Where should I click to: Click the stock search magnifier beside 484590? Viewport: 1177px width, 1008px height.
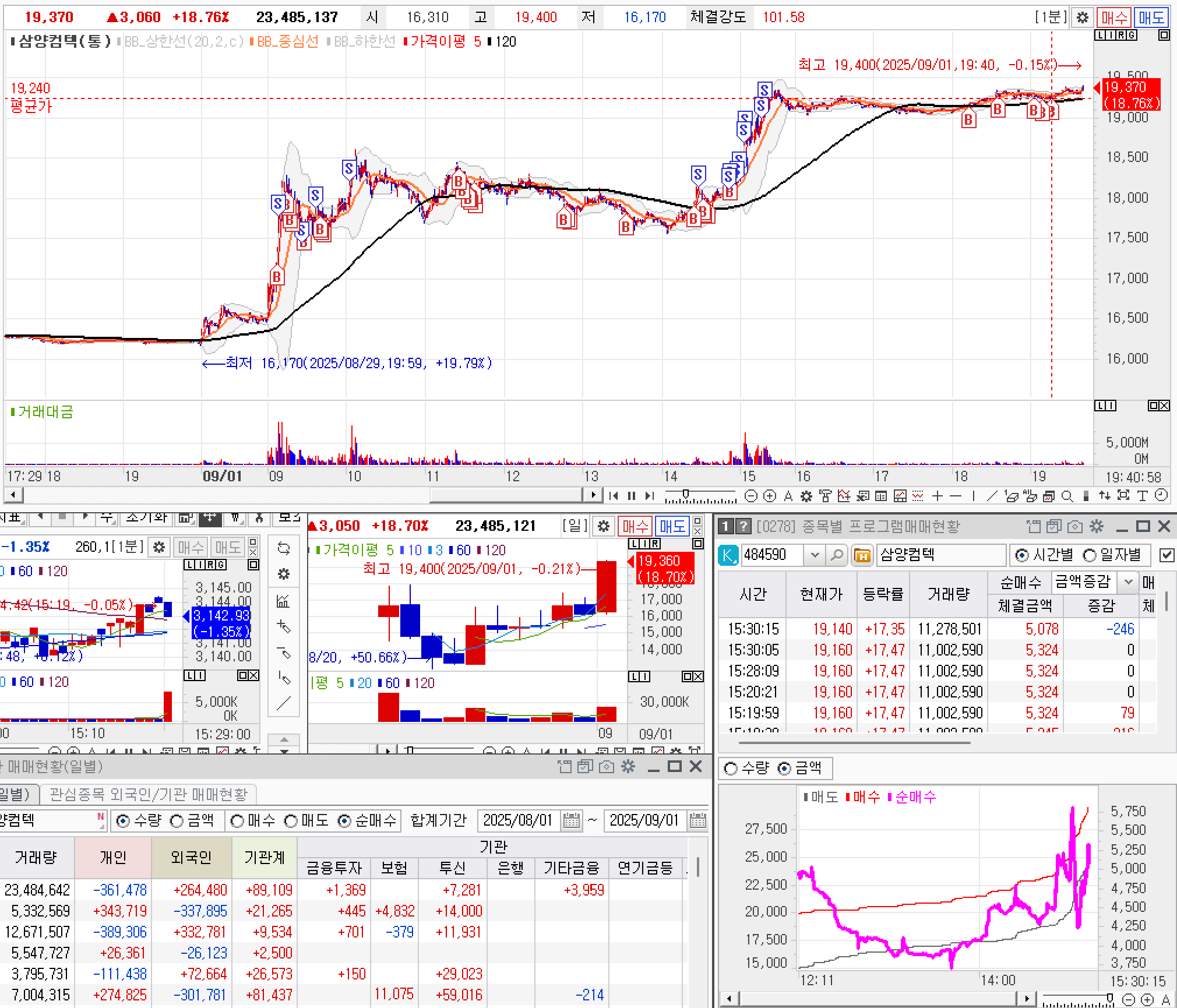pos(837,555)
